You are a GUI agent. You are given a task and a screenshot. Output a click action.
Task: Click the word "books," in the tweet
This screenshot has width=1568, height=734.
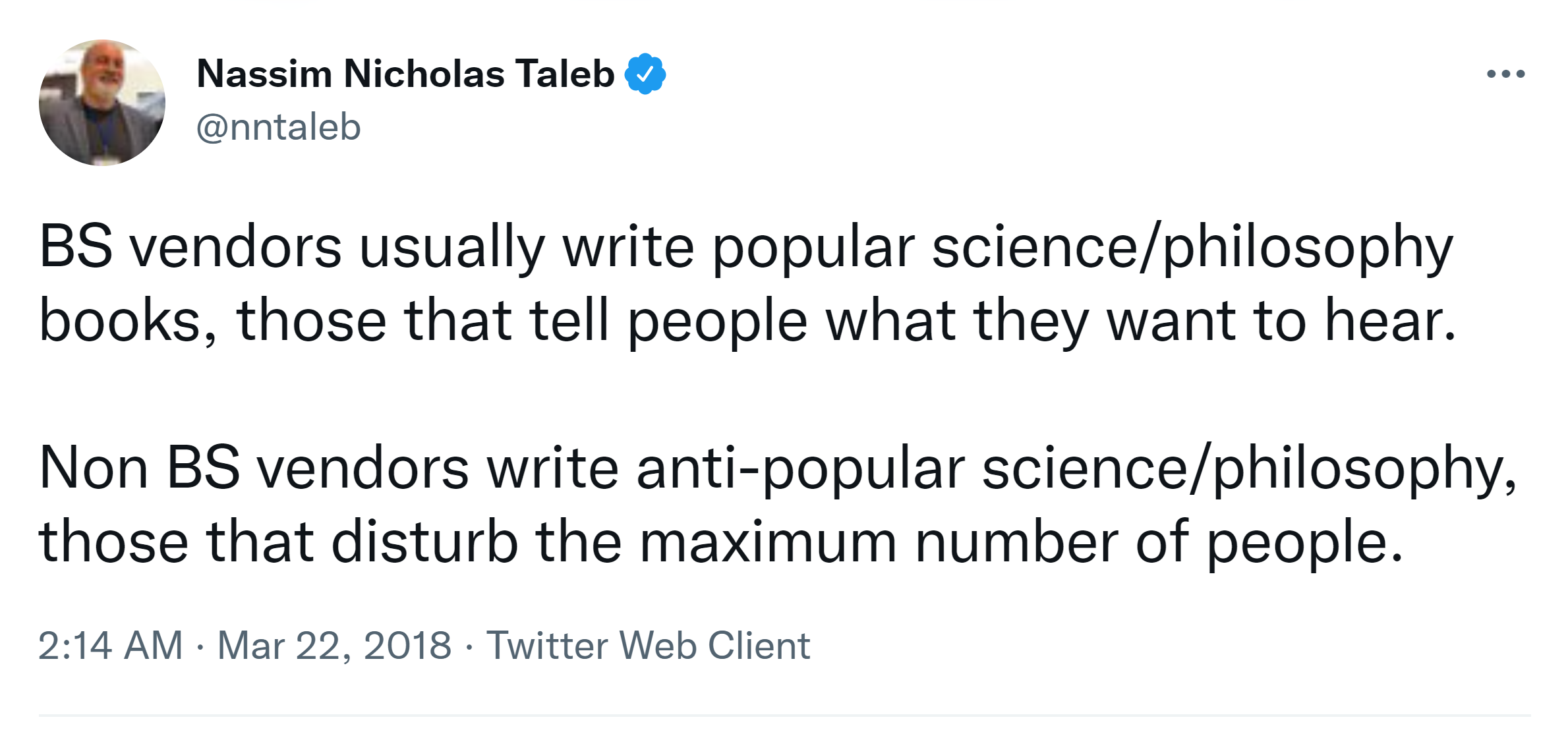click(x=127, y=321)
